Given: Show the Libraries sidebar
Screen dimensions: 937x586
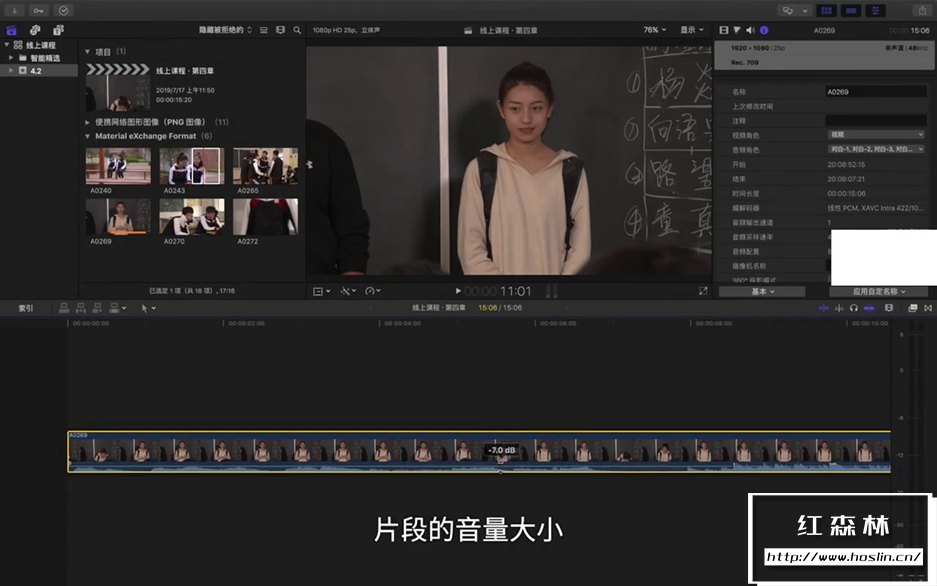Looking at the screenshot, I should (11, 30).
